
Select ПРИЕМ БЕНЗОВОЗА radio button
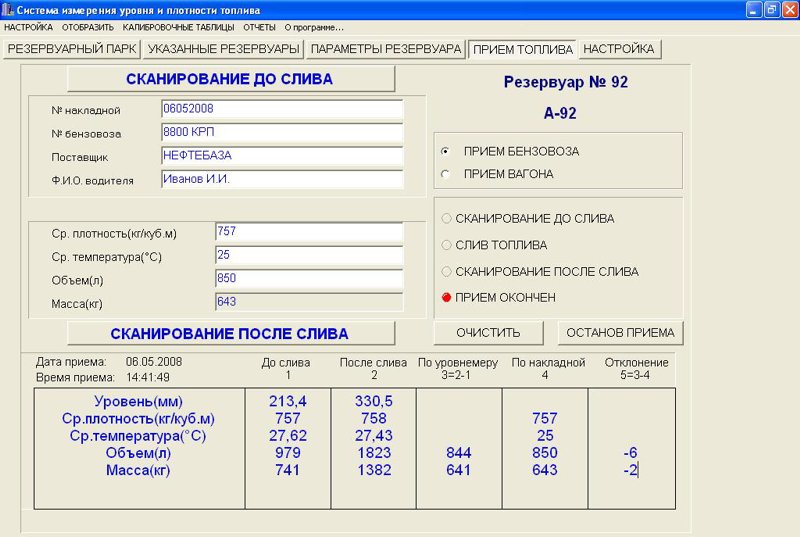click(x=445, y=151)
